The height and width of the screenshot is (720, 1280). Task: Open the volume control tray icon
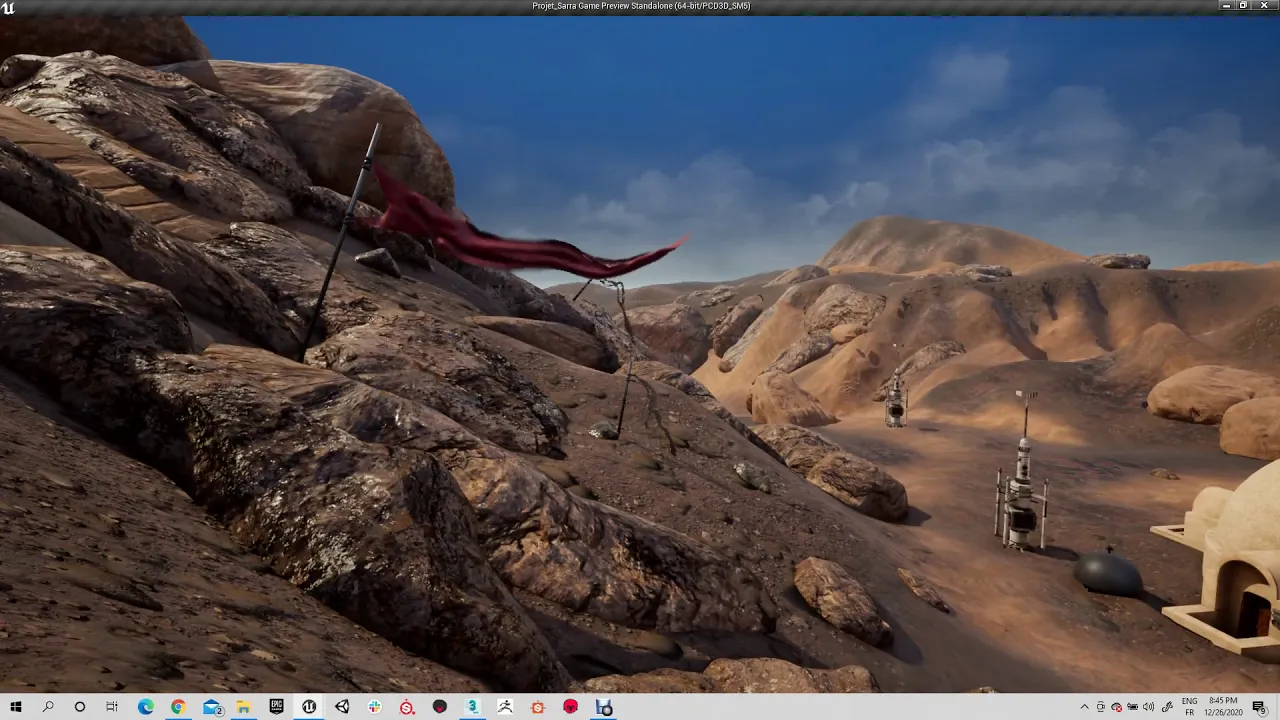point(1148,707)
